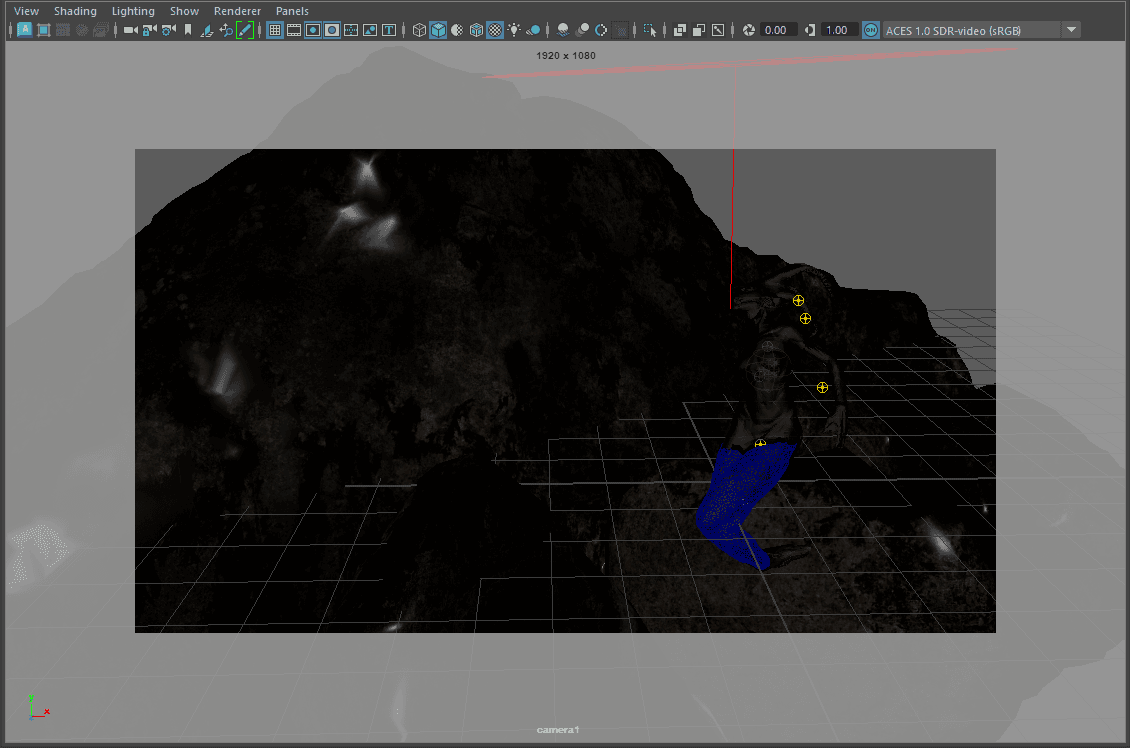The width and height of the screenshot is (1130, 748).
Task: Click the highlighted 'A' icon starting the toolbar
Action: [x=25, y=30]
